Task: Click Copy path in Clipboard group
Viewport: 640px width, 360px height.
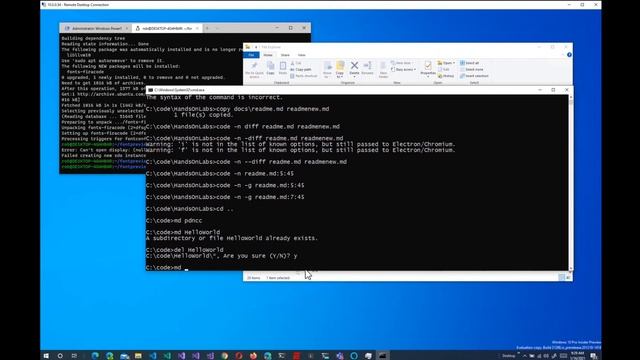Action: [x=301, y=69]
